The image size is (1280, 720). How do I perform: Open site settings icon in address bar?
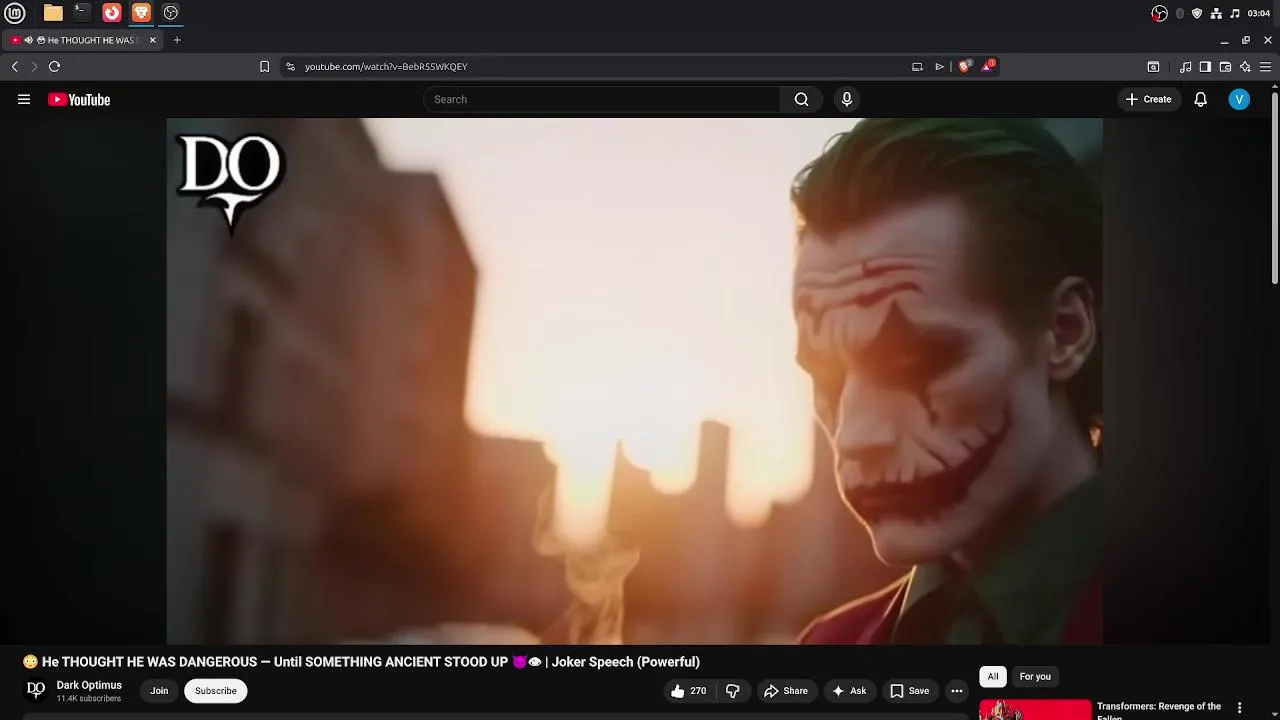coord(290,67)
